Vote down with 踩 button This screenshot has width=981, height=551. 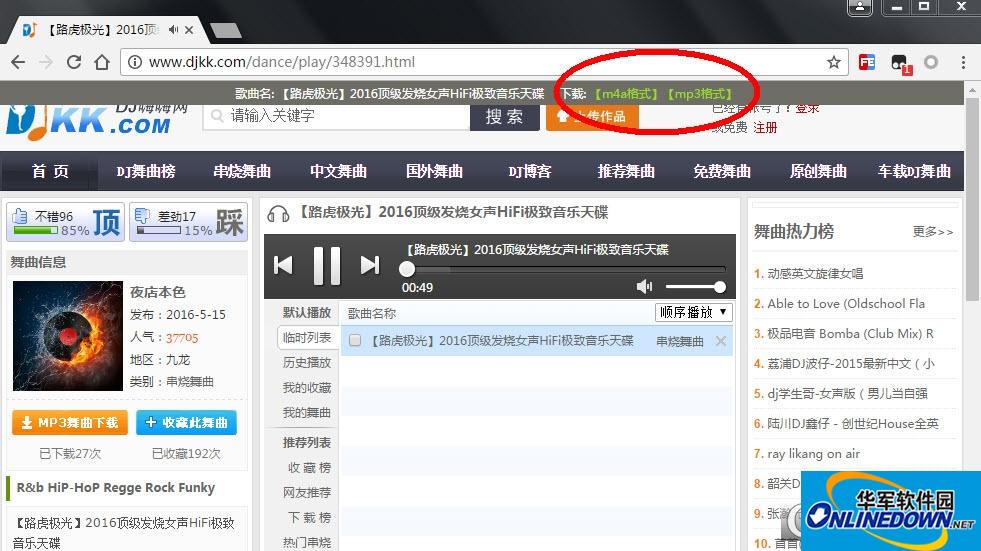(229, 222)
